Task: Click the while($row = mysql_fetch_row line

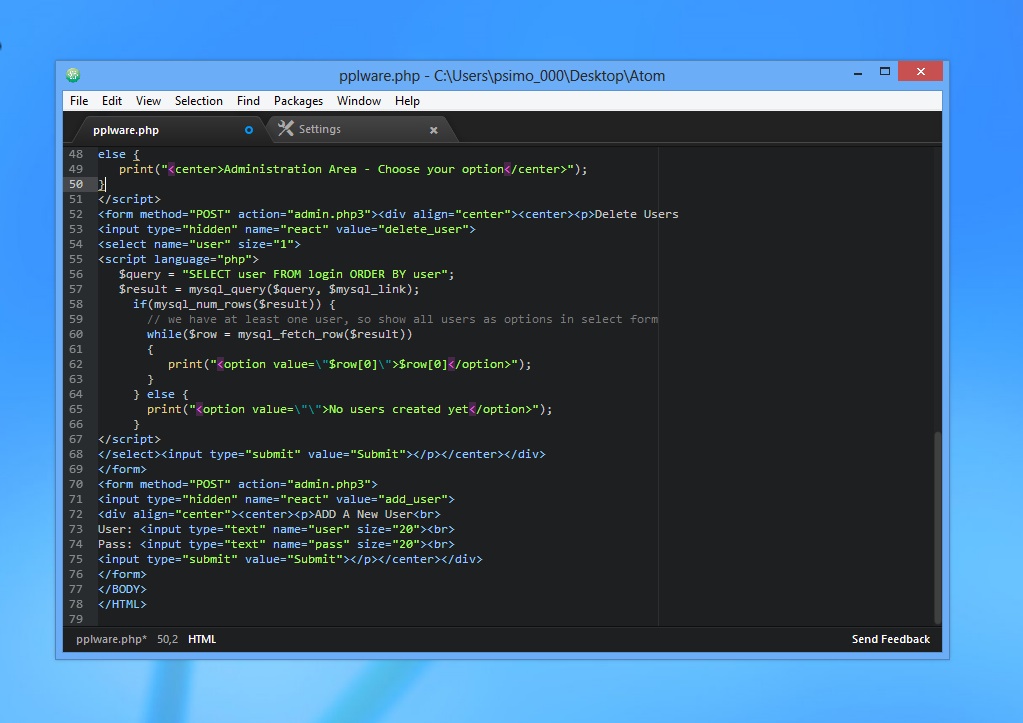Action: pos(279,334)
